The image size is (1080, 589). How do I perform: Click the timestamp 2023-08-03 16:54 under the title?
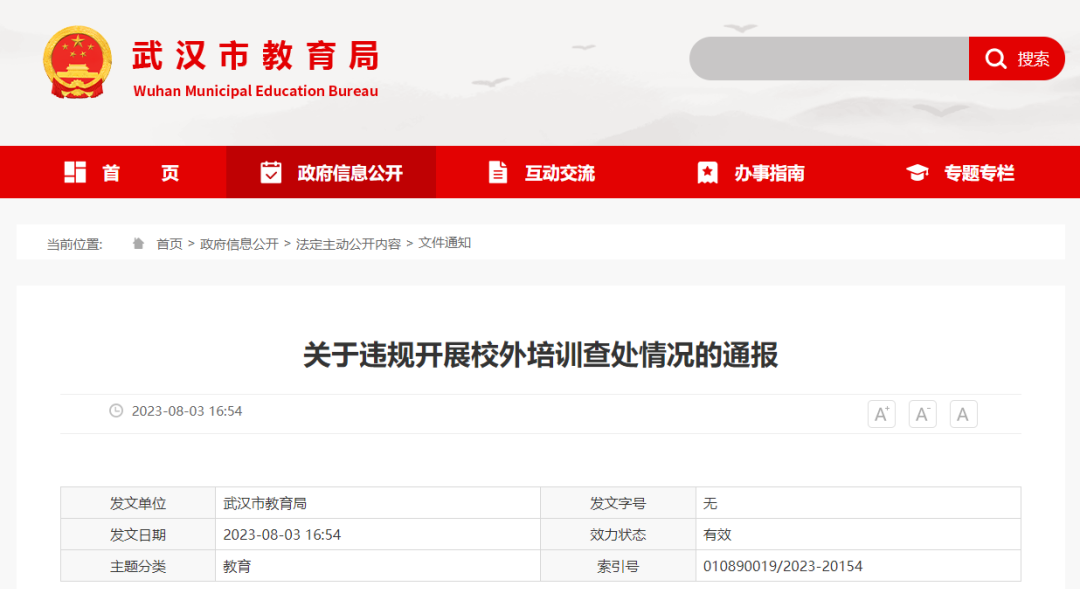click(x=187, y=411)
